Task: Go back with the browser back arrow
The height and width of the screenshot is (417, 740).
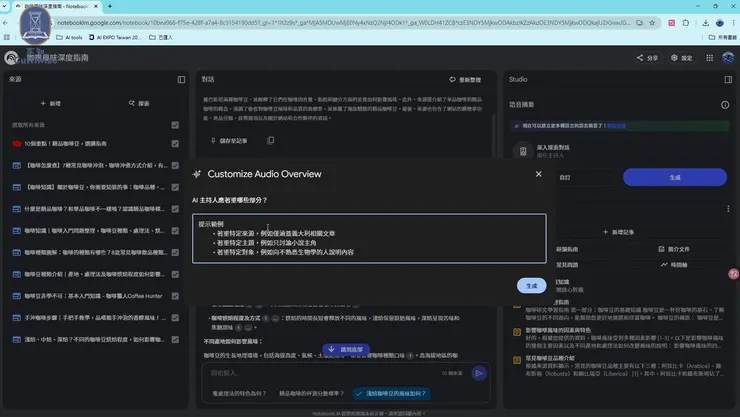Action: [x=5, y=23]
